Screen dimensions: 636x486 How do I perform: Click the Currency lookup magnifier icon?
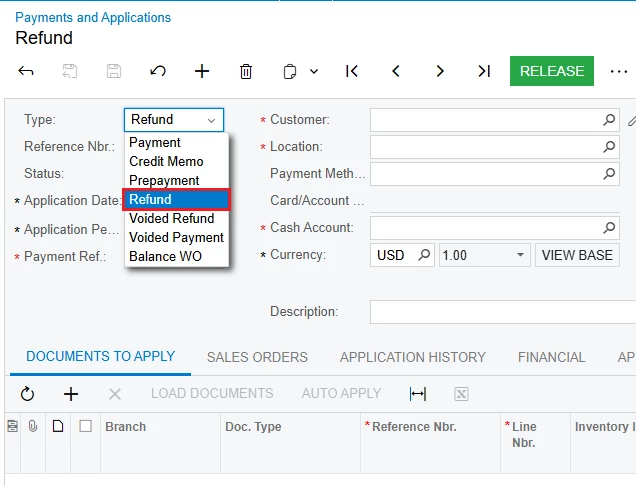(x=424, y=255)
